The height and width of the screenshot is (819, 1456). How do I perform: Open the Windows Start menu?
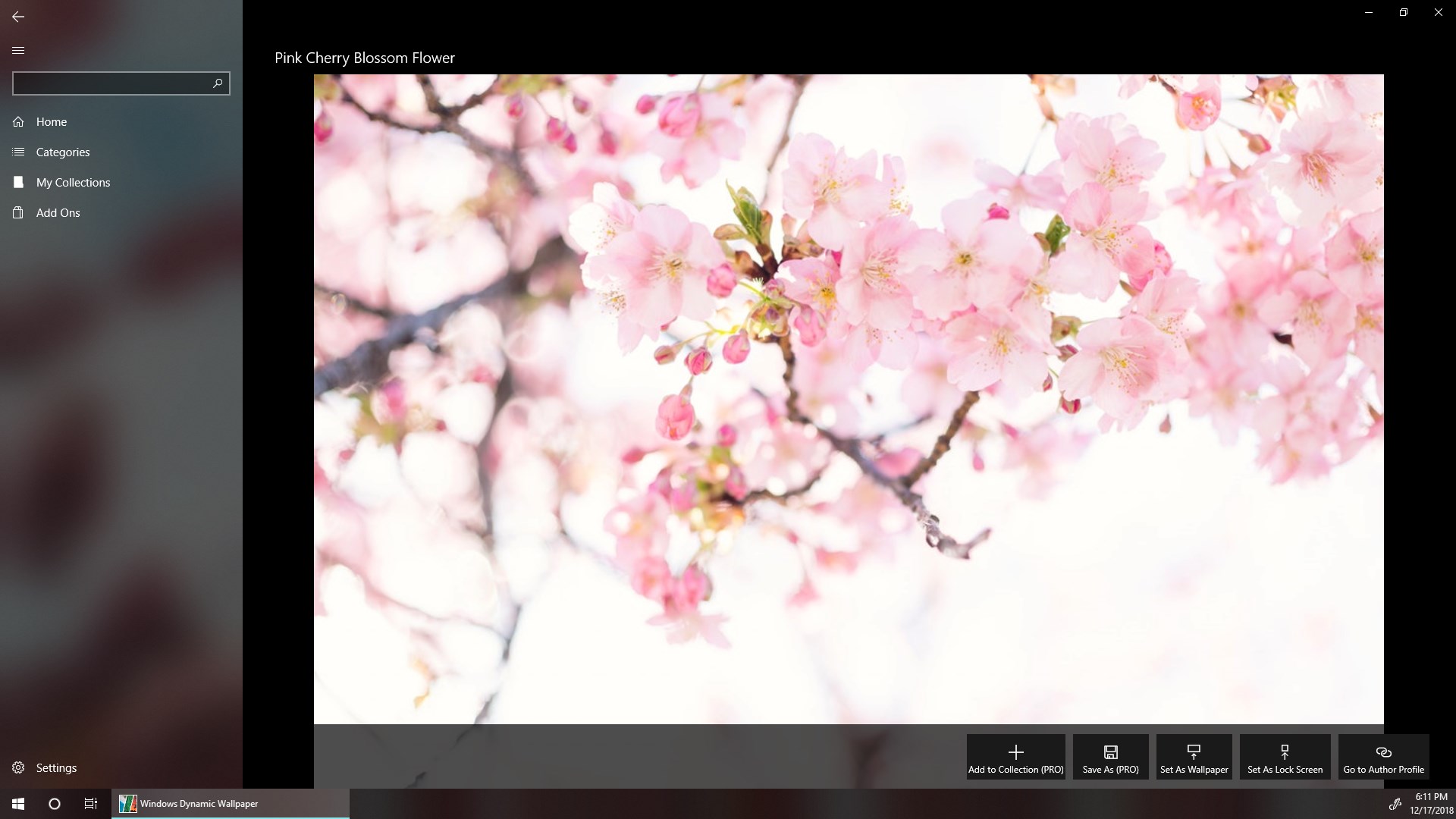click(x=18, y=803)
